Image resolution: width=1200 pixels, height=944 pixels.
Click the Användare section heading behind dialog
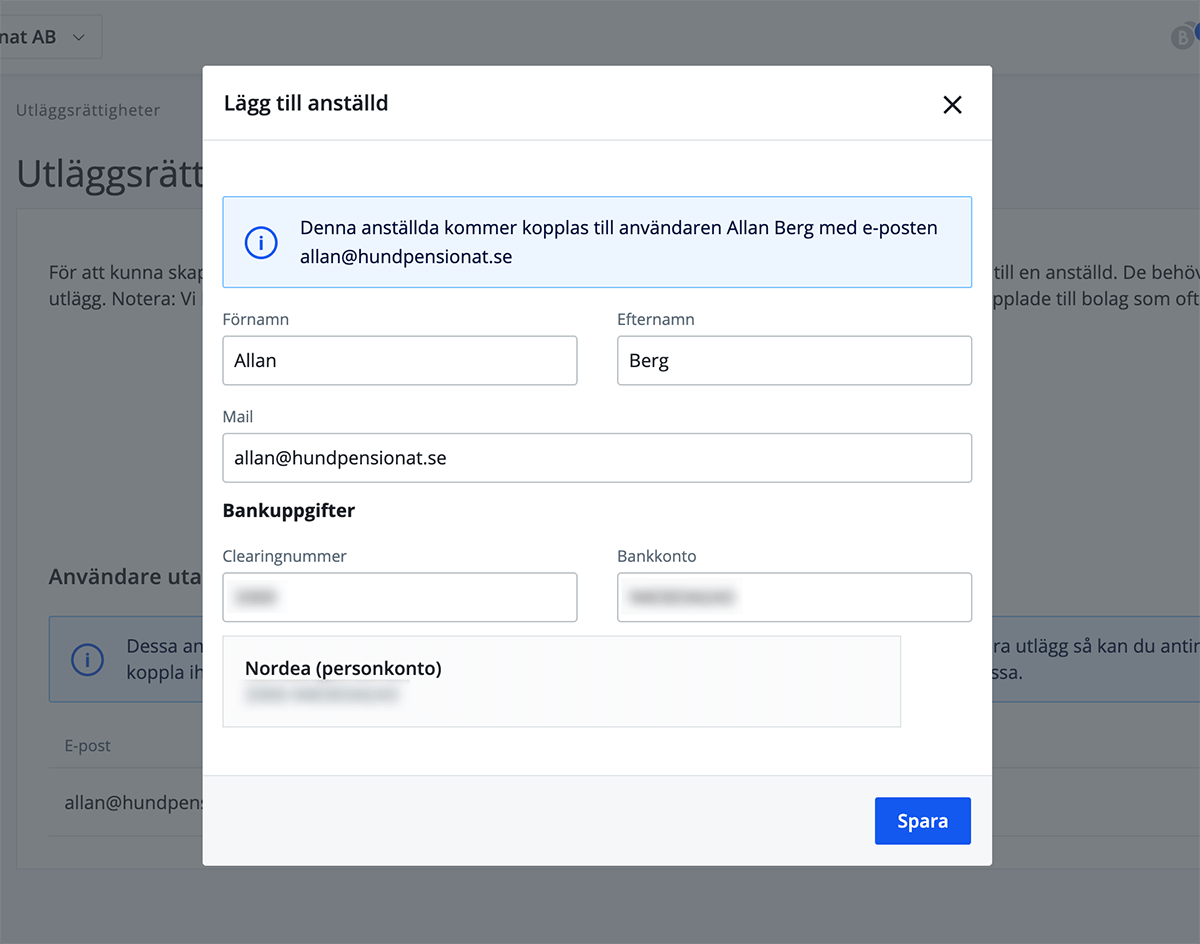(x=125, y=577)
